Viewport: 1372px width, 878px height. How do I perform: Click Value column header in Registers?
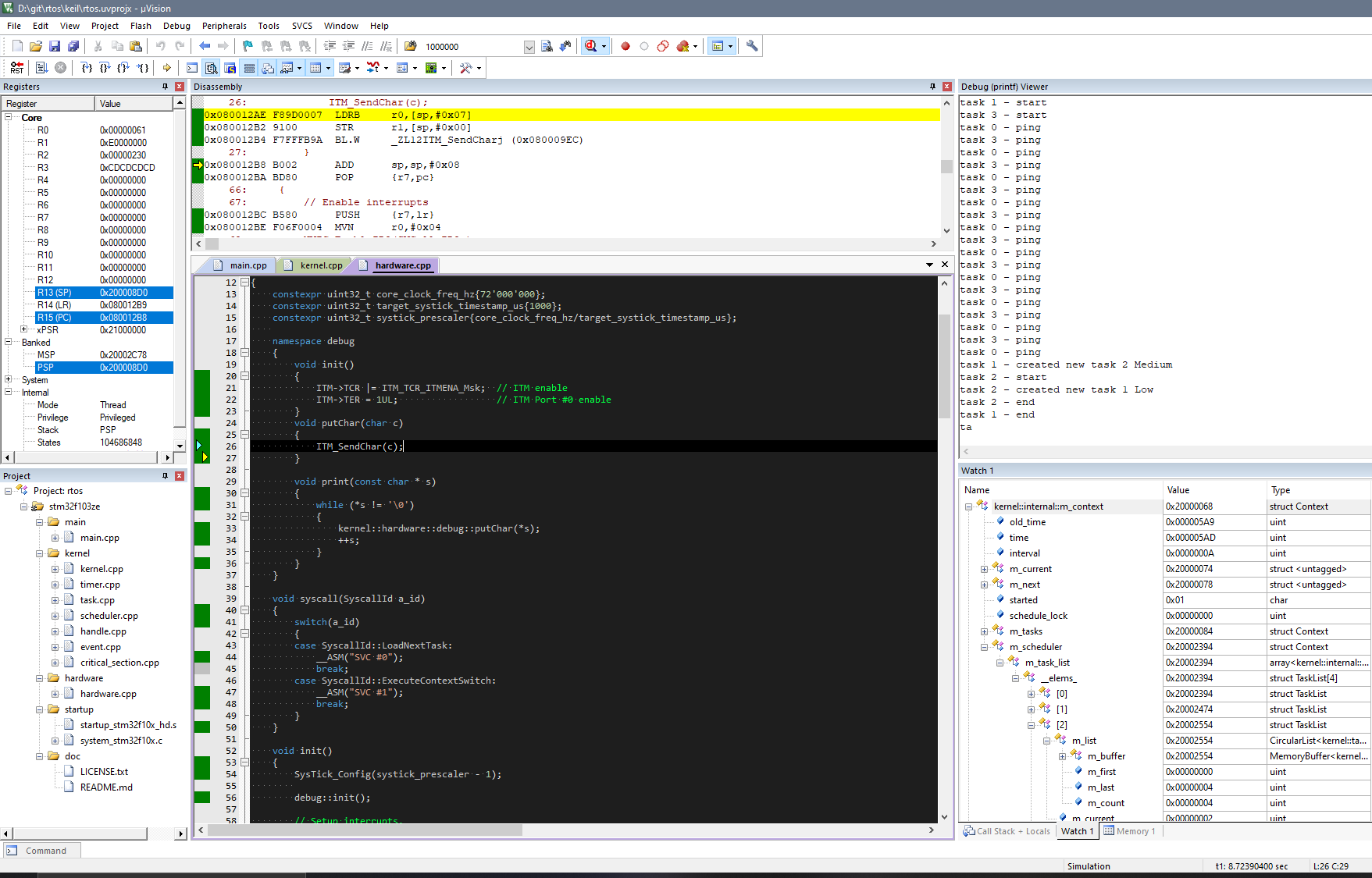(x=133, y=104)
